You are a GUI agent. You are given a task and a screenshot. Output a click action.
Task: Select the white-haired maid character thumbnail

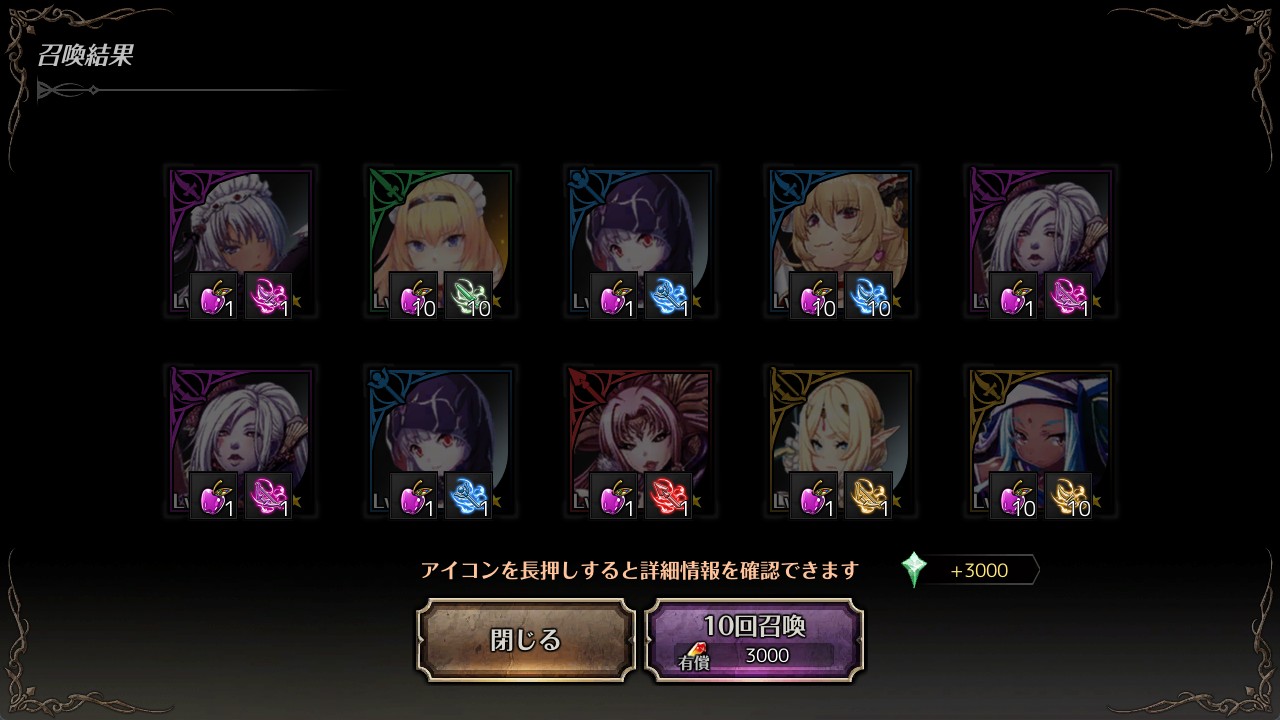(240, 241)
